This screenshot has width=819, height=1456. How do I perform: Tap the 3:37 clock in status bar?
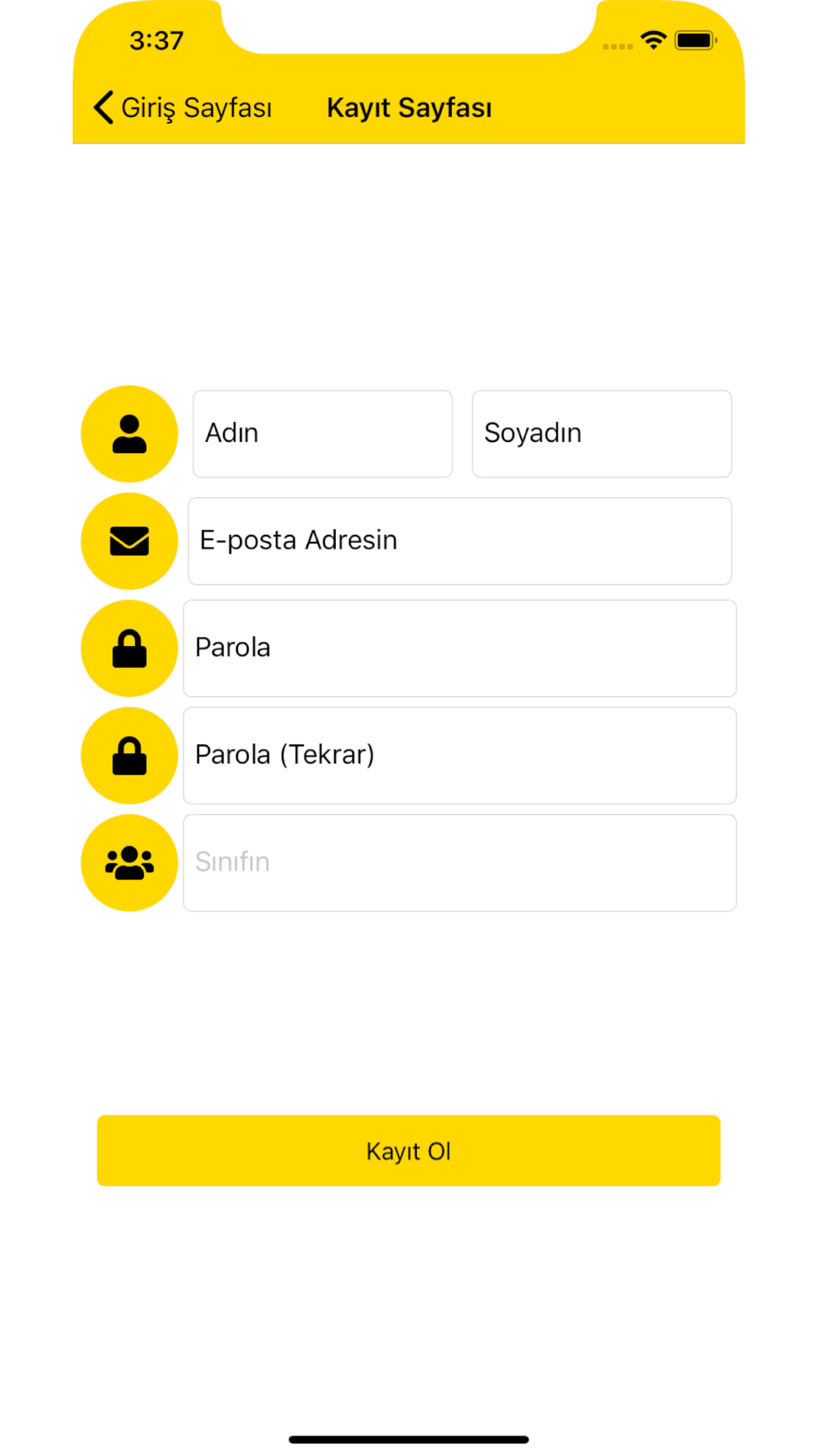(156, 41)
